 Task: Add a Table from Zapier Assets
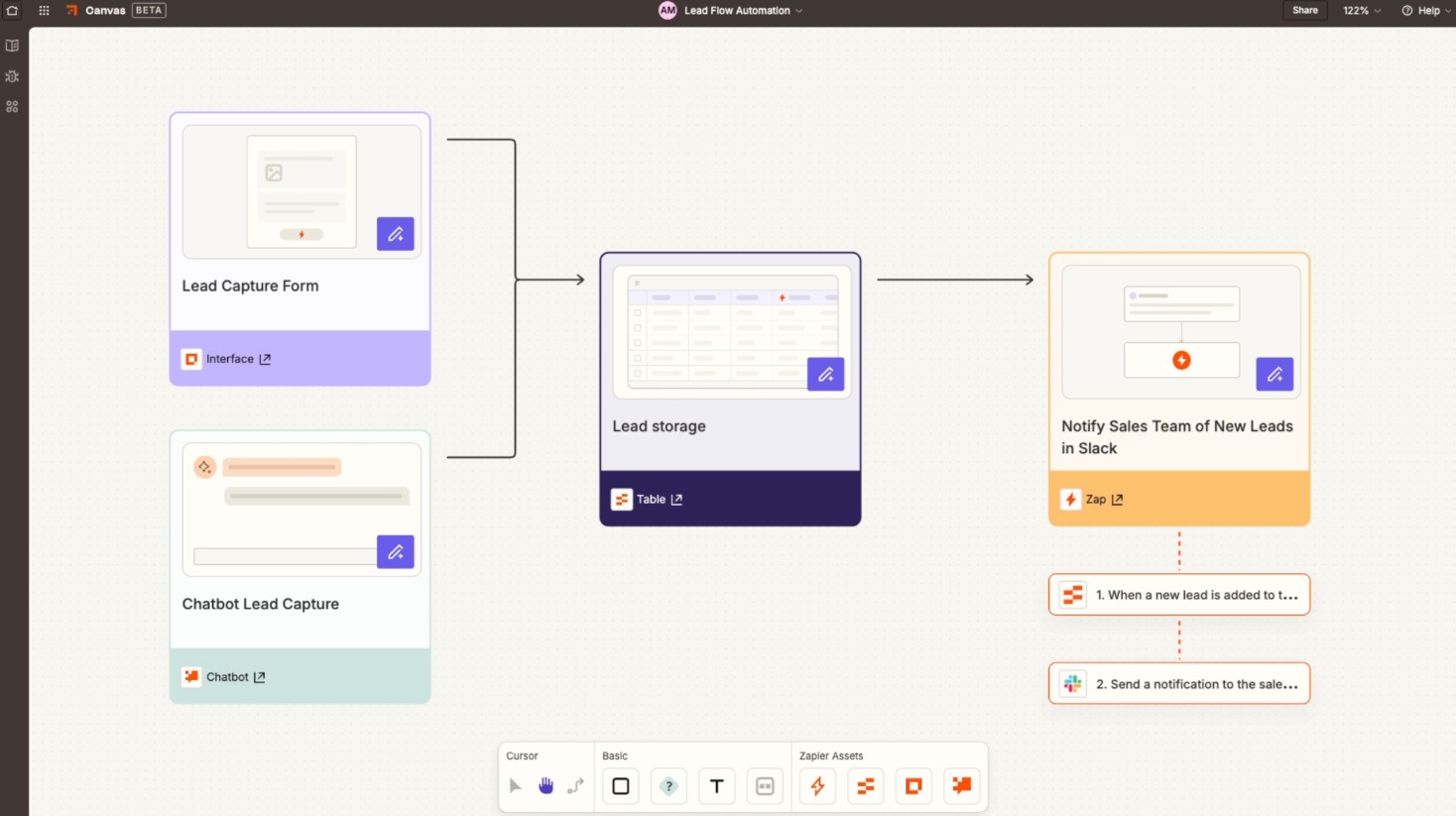point(865,785)
